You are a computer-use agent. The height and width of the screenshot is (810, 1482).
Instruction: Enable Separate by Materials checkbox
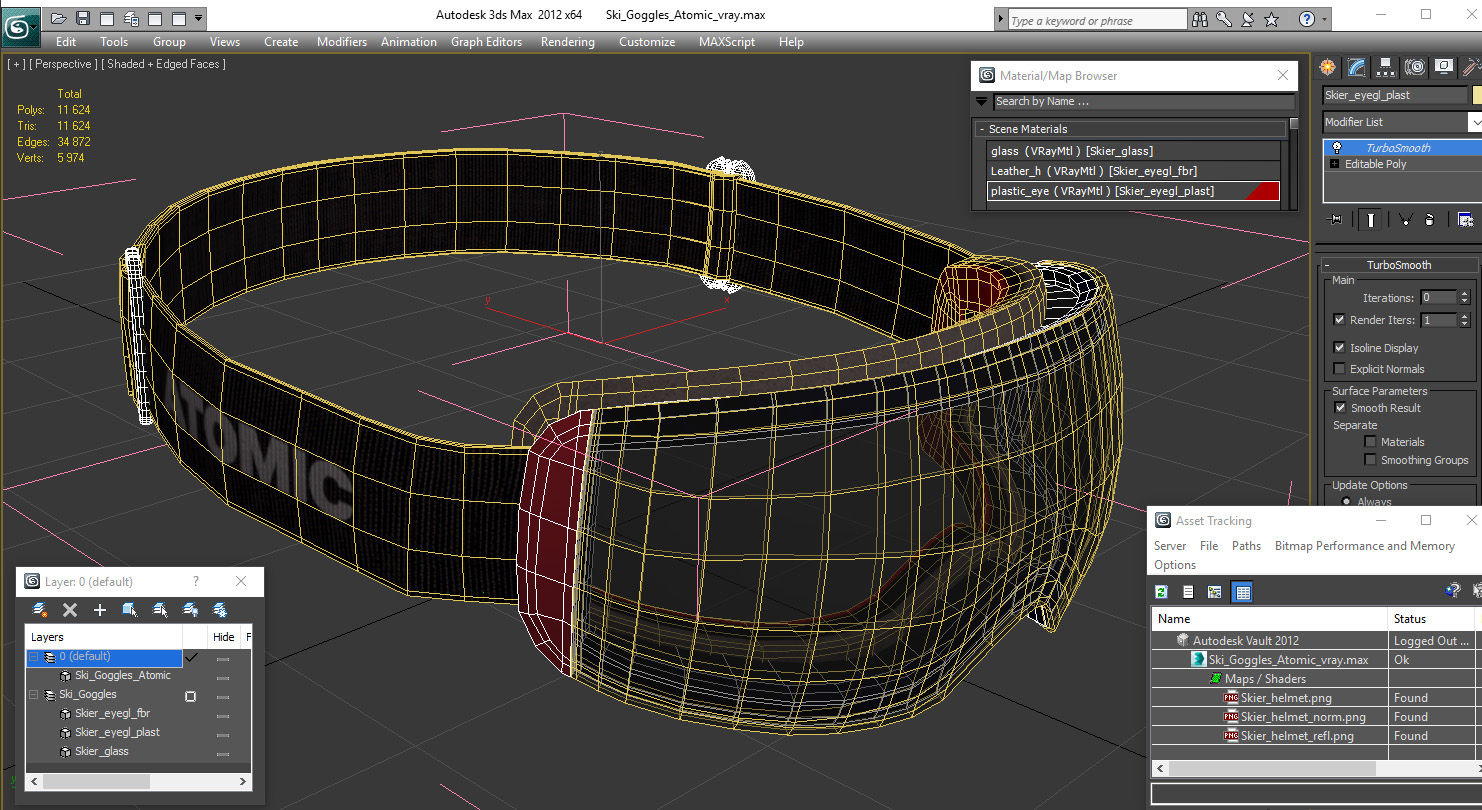1370,442
